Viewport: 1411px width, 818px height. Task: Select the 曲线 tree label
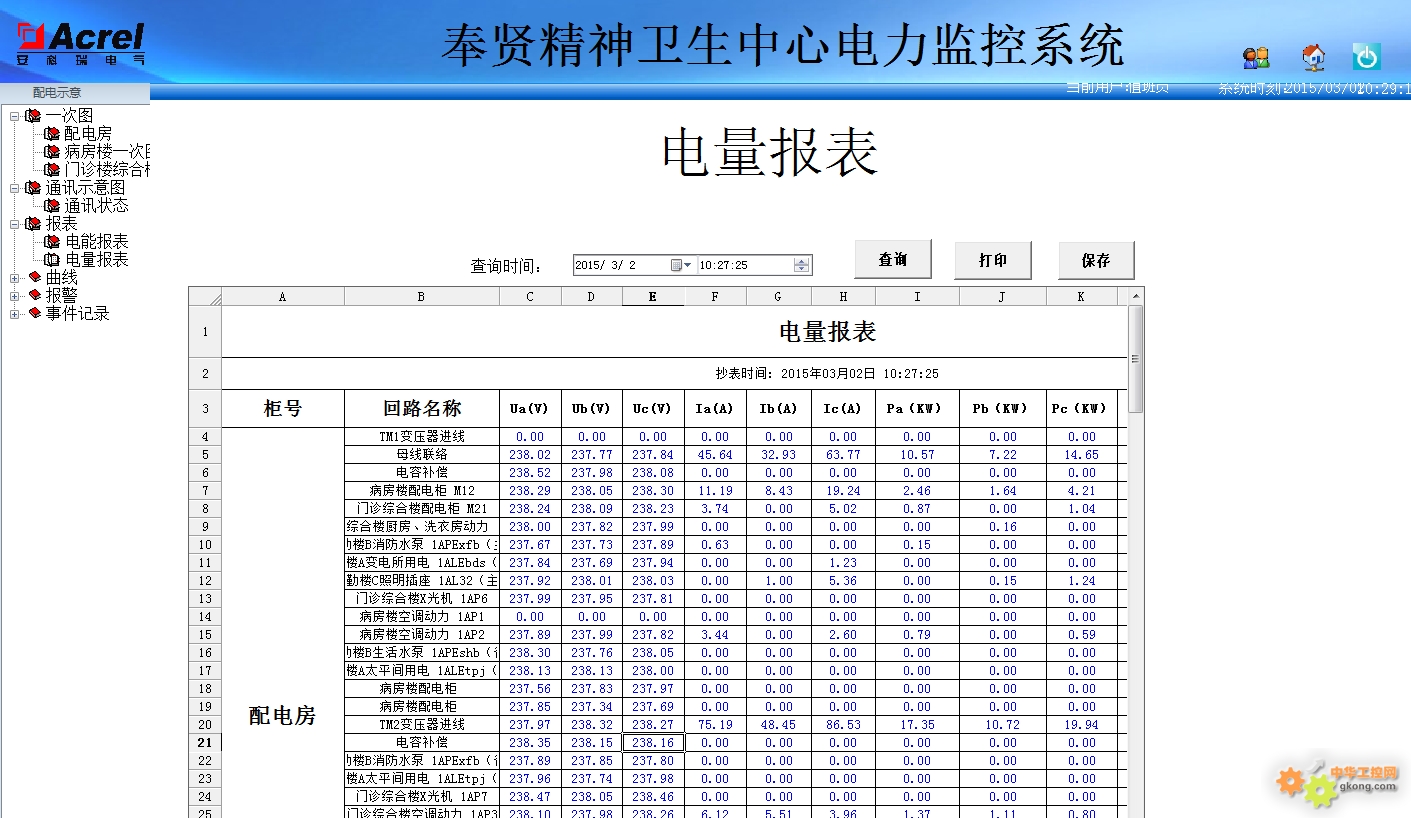(x=61, y=277)
